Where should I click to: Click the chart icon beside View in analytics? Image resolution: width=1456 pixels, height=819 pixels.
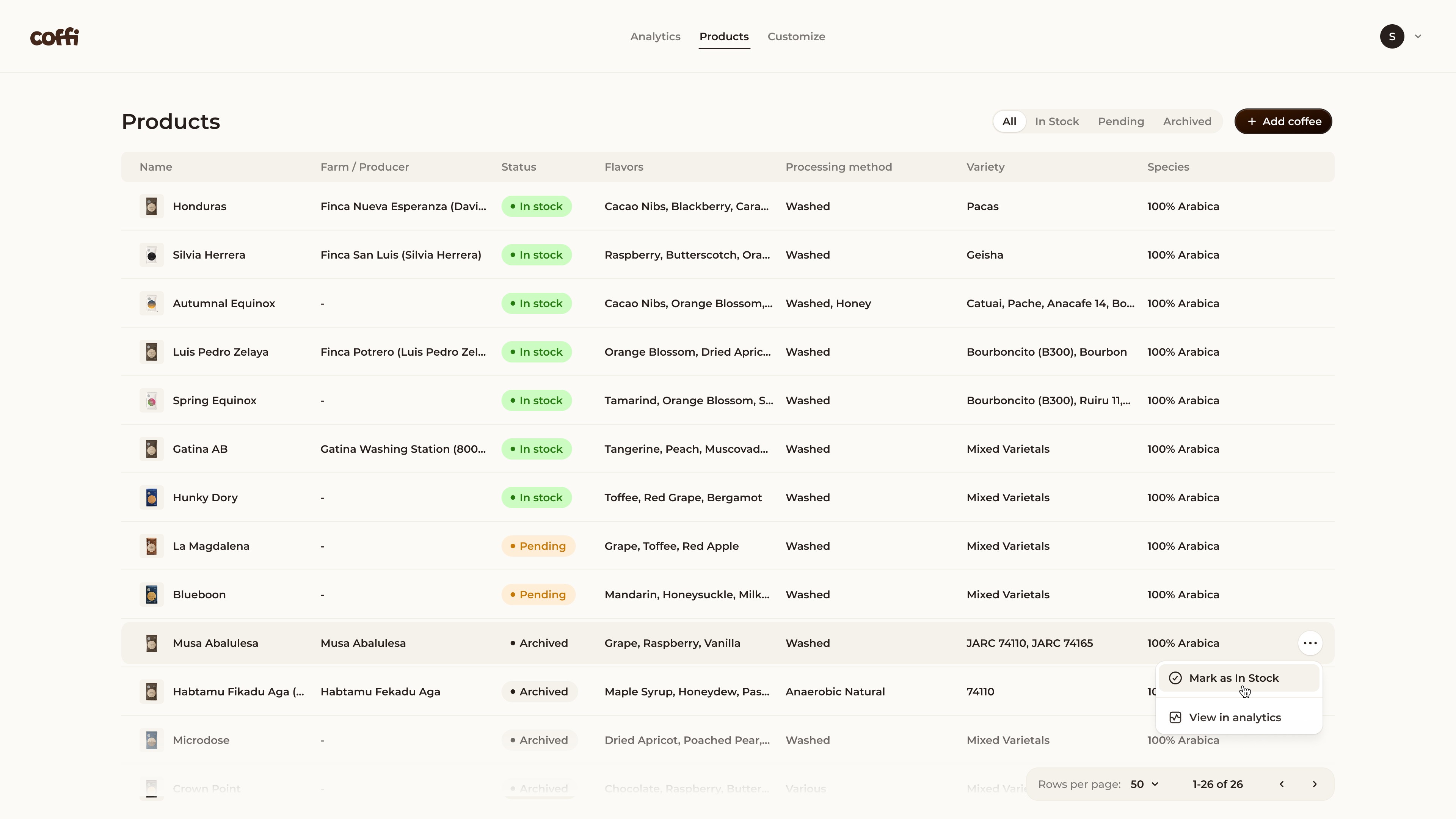pyautogui.click(x=1175, y=718)
